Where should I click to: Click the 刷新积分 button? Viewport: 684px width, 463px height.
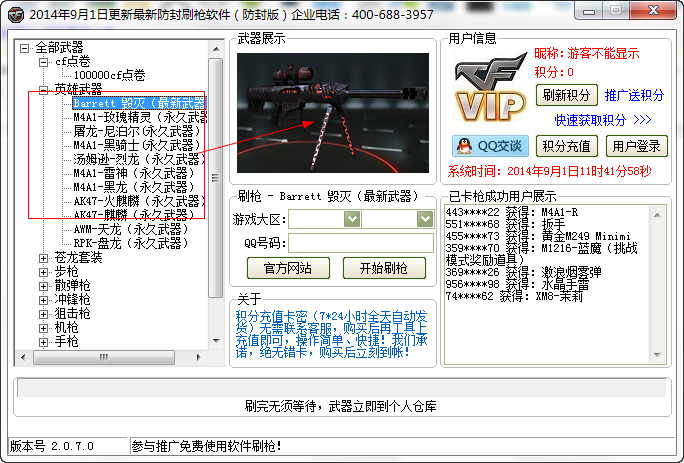(566, 95)
